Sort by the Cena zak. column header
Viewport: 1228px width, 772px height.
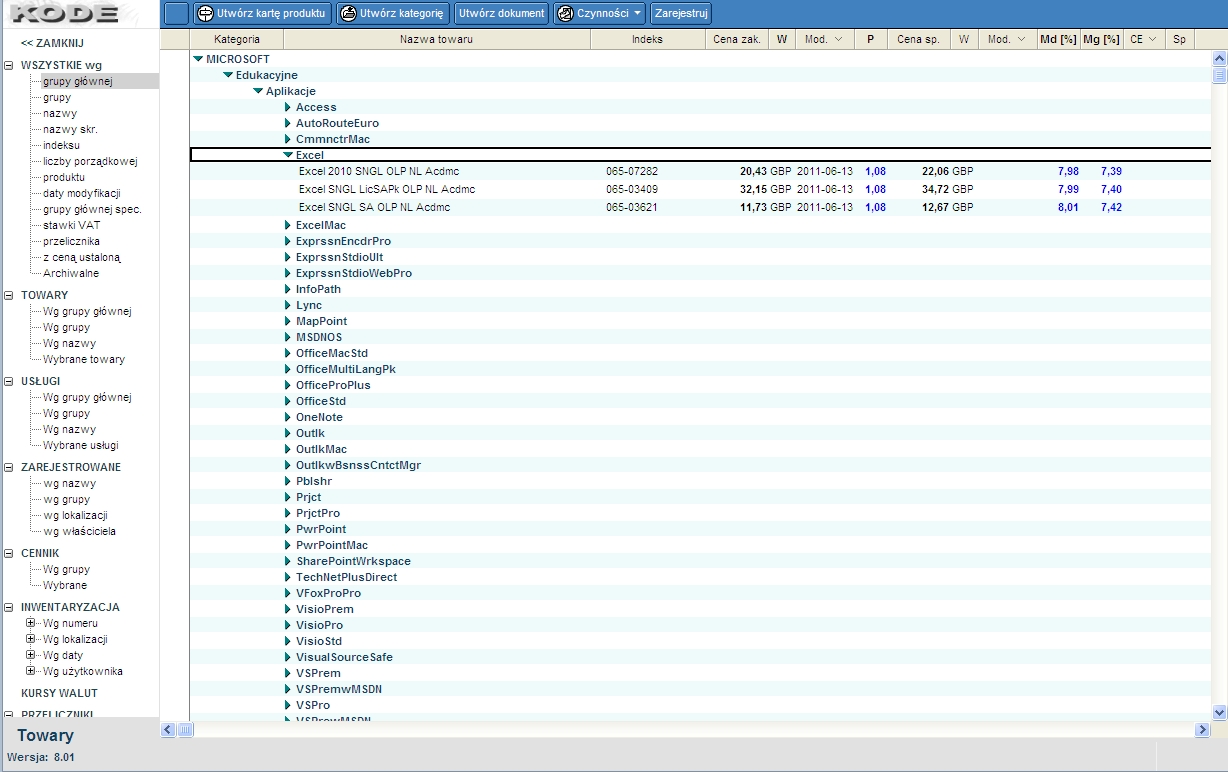point(737,39)
